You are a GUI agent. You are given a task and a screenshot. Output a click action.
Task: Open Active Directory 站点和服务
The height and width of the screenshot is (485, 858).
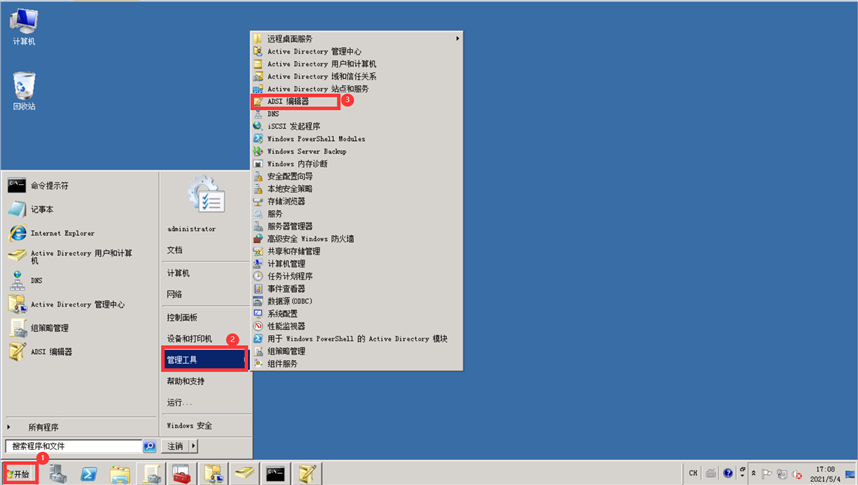[356, 89]
